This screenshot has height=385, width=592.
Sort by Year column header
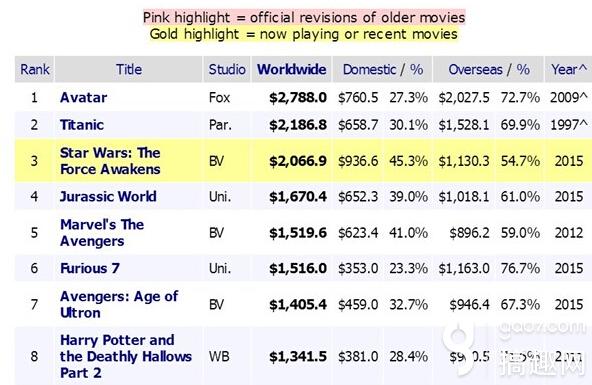click(569, 69)
